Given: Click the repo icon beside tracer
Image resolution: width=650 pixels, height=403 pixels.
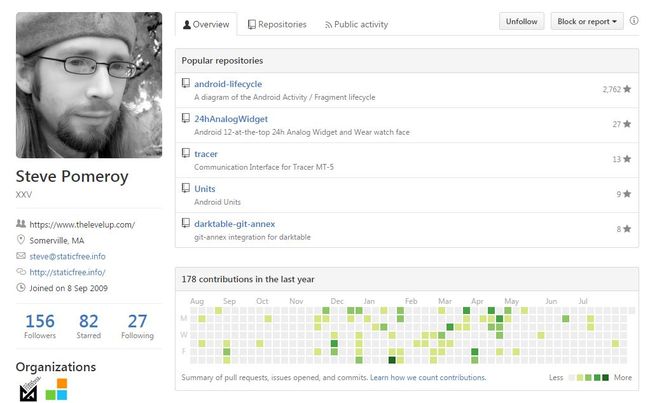Looking at the screenshot, I should [186, 153].
